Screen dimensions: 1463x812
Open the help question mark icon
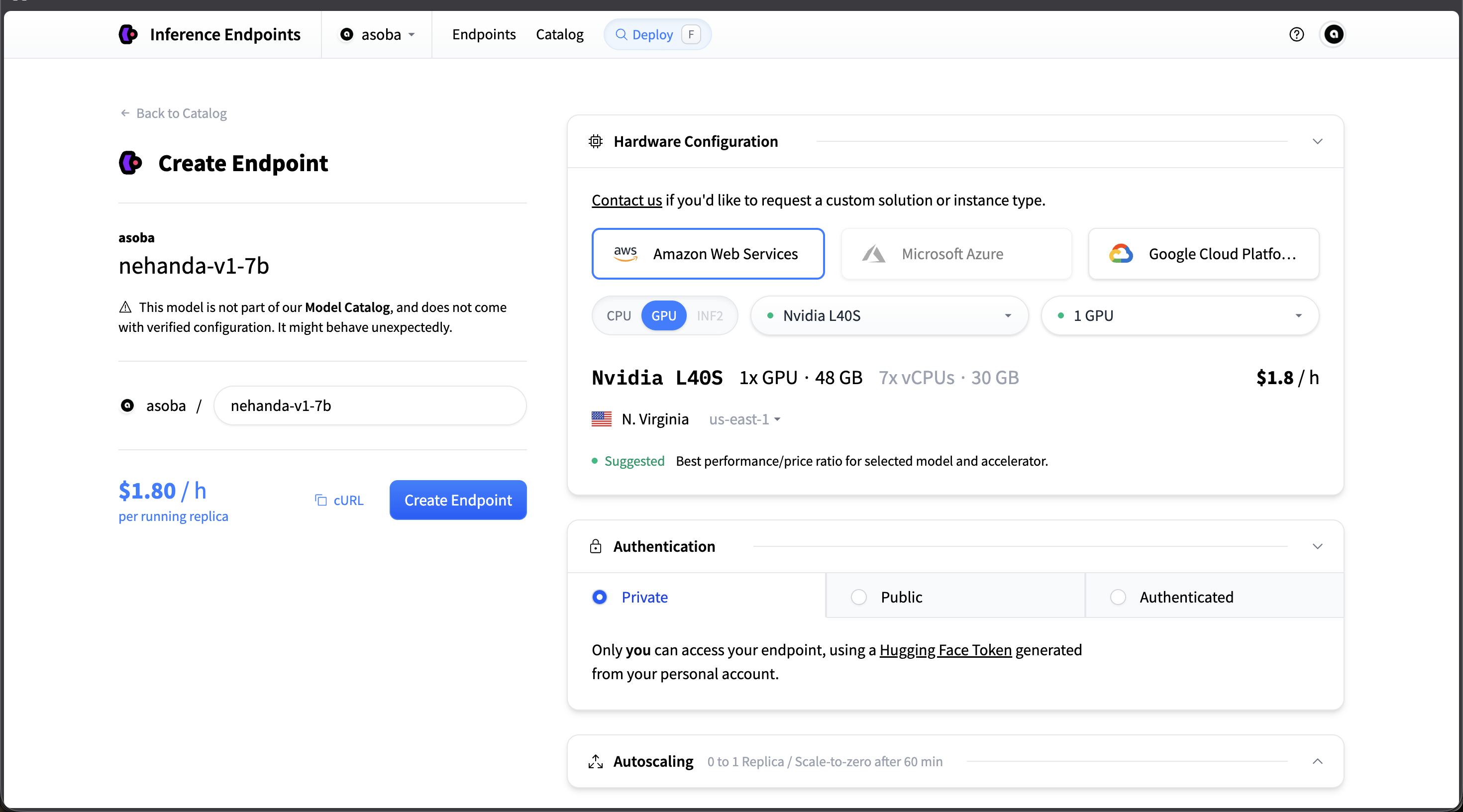coord(1296,34)
